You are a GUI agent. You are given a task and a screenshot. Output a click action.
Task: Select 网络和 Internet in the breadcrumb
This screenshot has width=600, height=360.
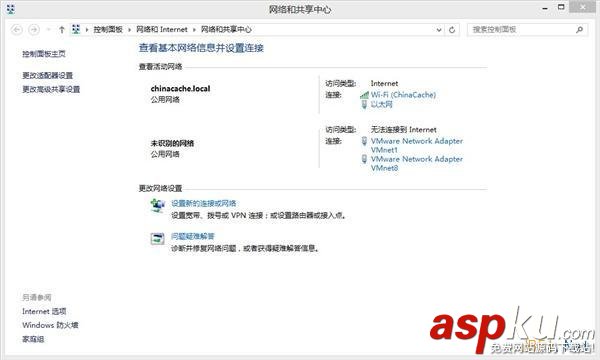click(162, 29)
